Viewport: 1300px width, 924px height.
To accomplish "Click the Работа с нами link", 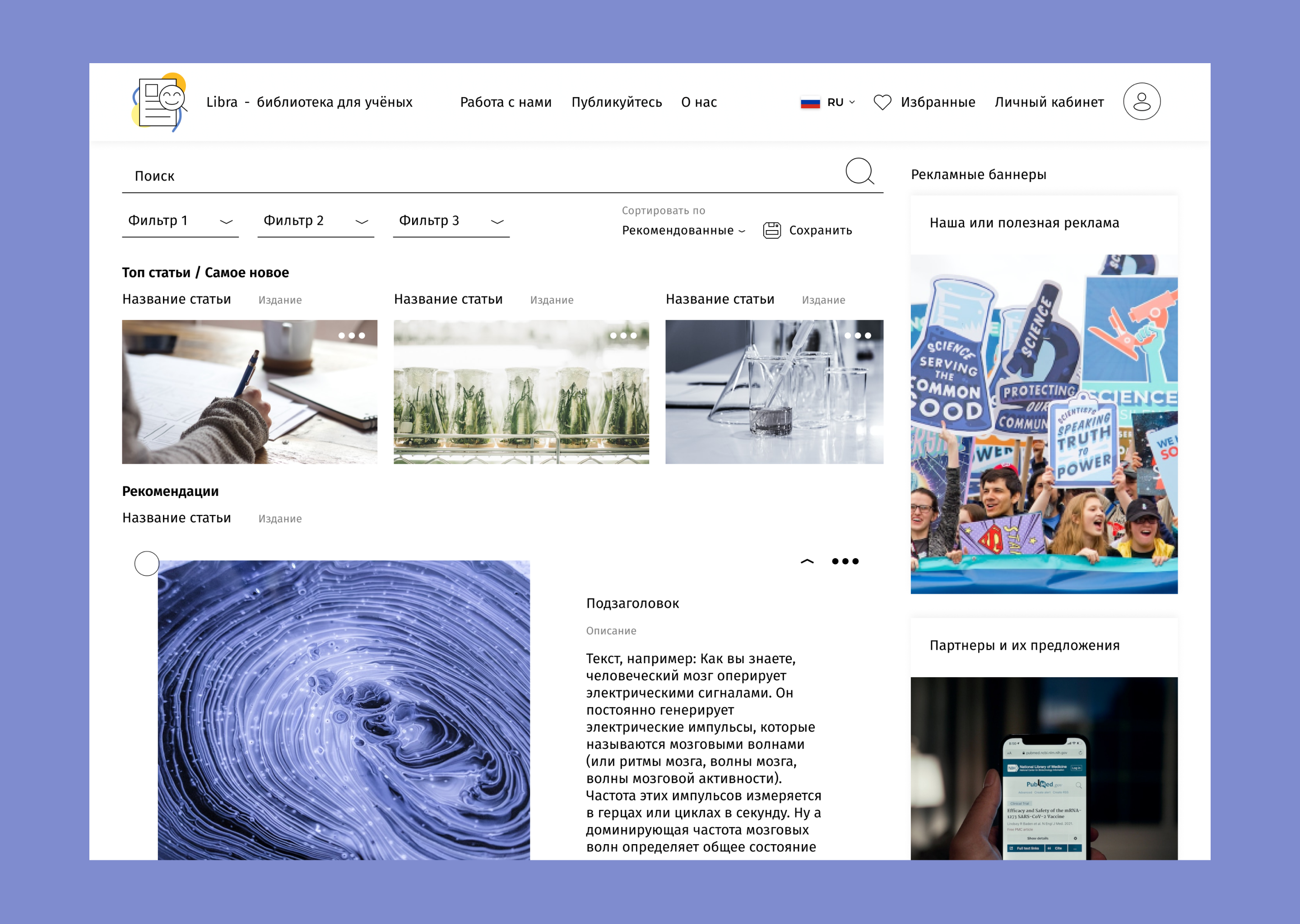I will tap(506, 102).
